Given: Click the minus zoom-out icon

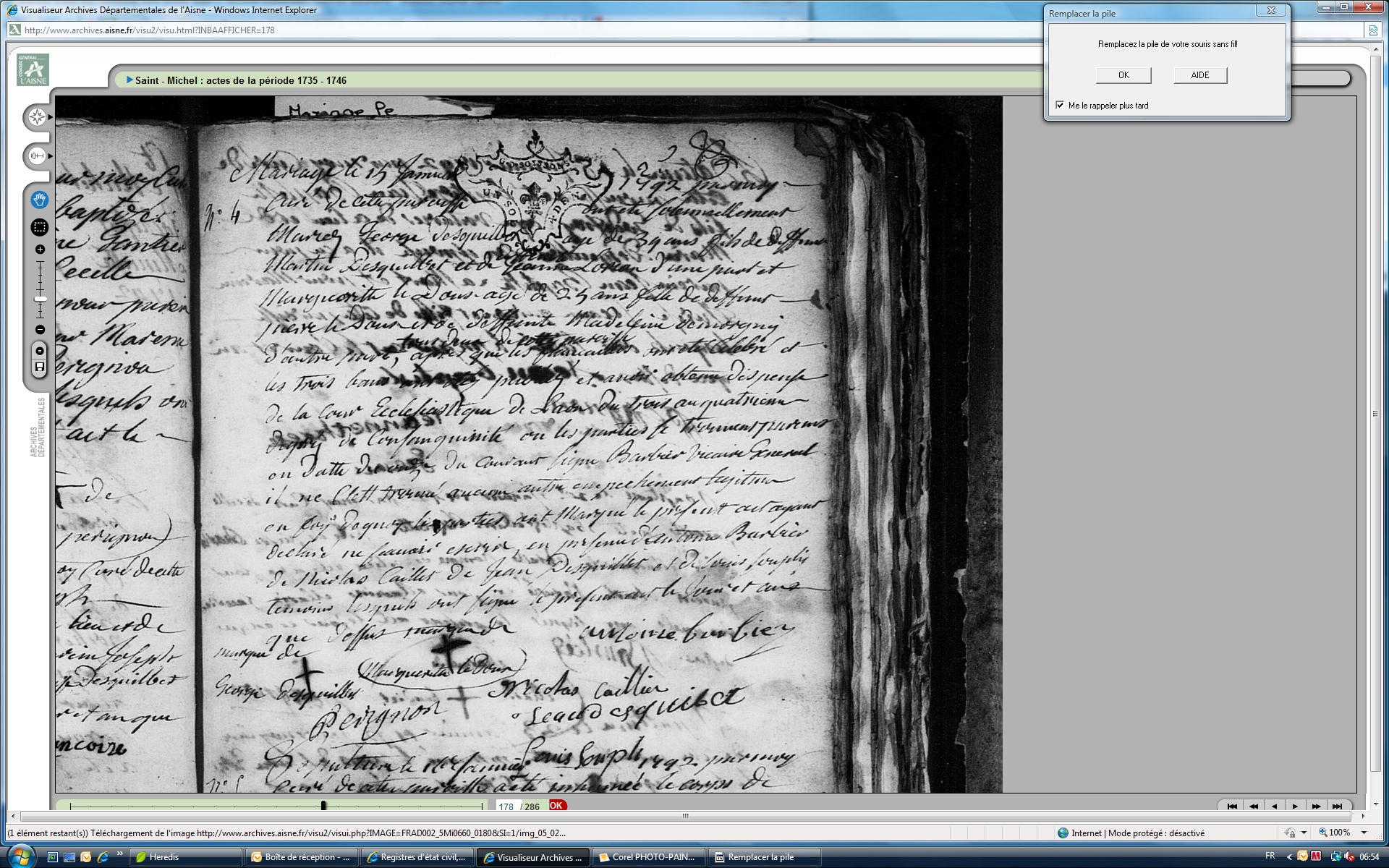Looking at the screenshot, I should (40, 330).
